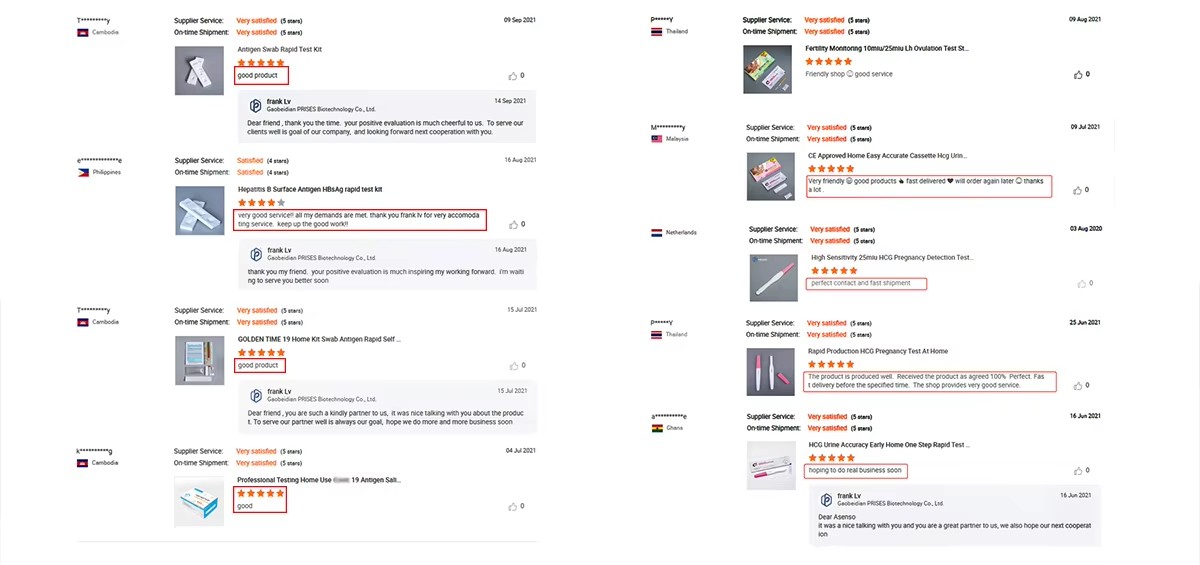Open the Hepatitis B test kit thumbnail
This screenshot has width=1200, height=565.
199,210
